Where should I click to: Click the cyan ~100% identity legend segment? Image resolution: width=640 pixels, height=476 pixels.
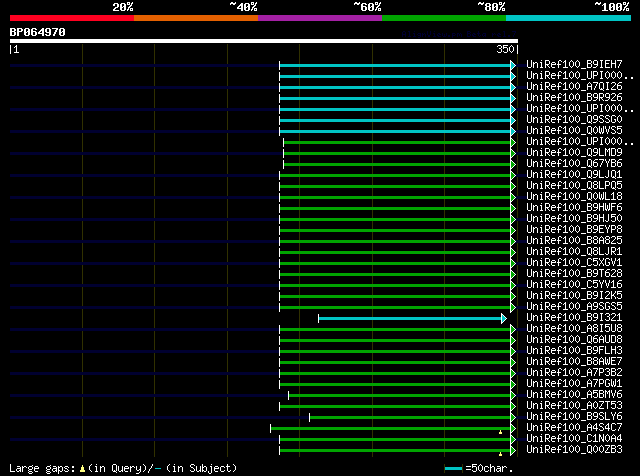[x=568, y=18]
